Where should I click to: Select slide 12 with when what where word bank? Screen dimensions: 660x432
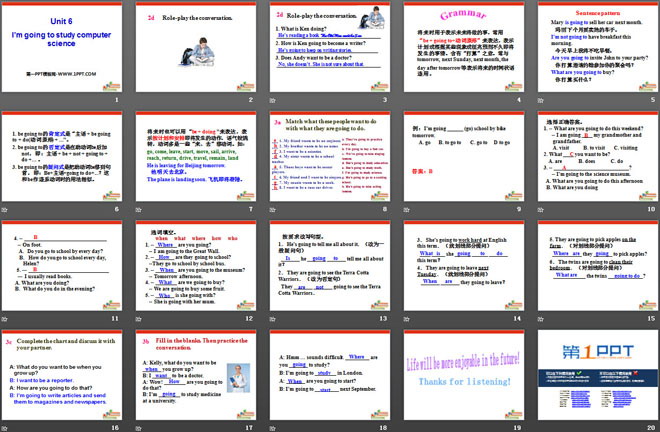(196, 266)
